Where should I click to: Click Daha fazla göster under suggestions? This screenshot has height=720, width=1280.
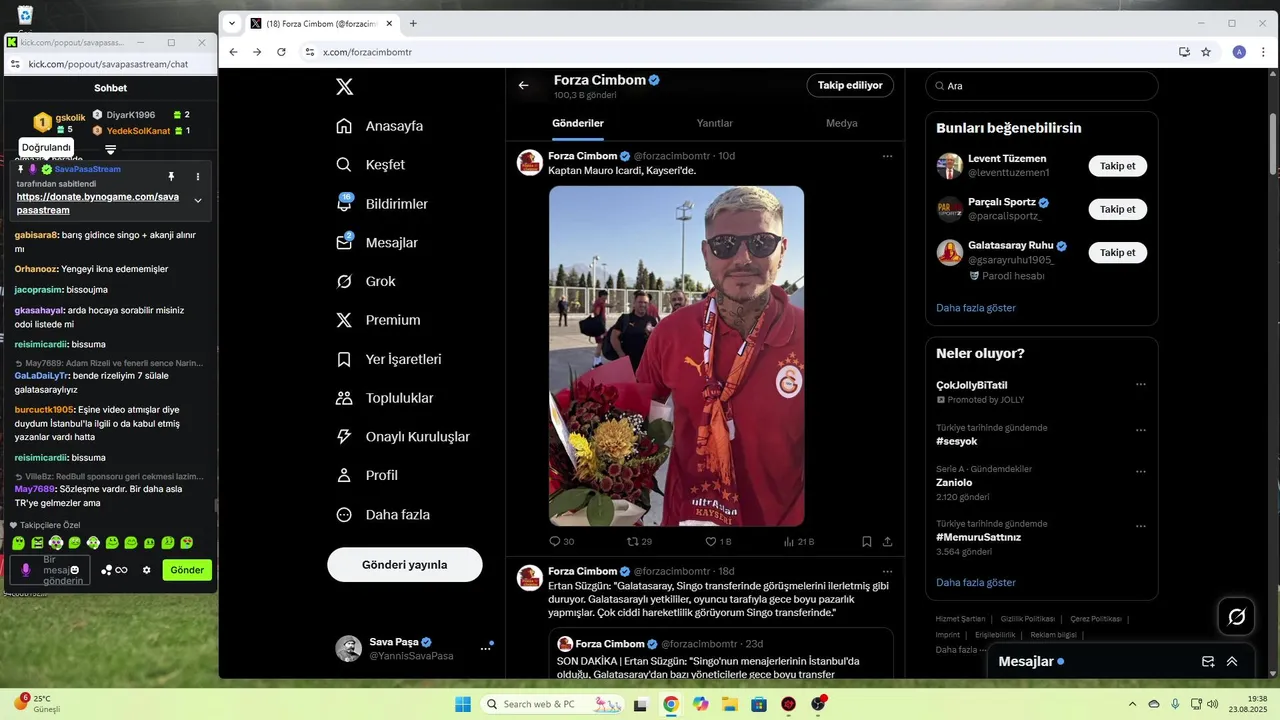pos(975,308)
